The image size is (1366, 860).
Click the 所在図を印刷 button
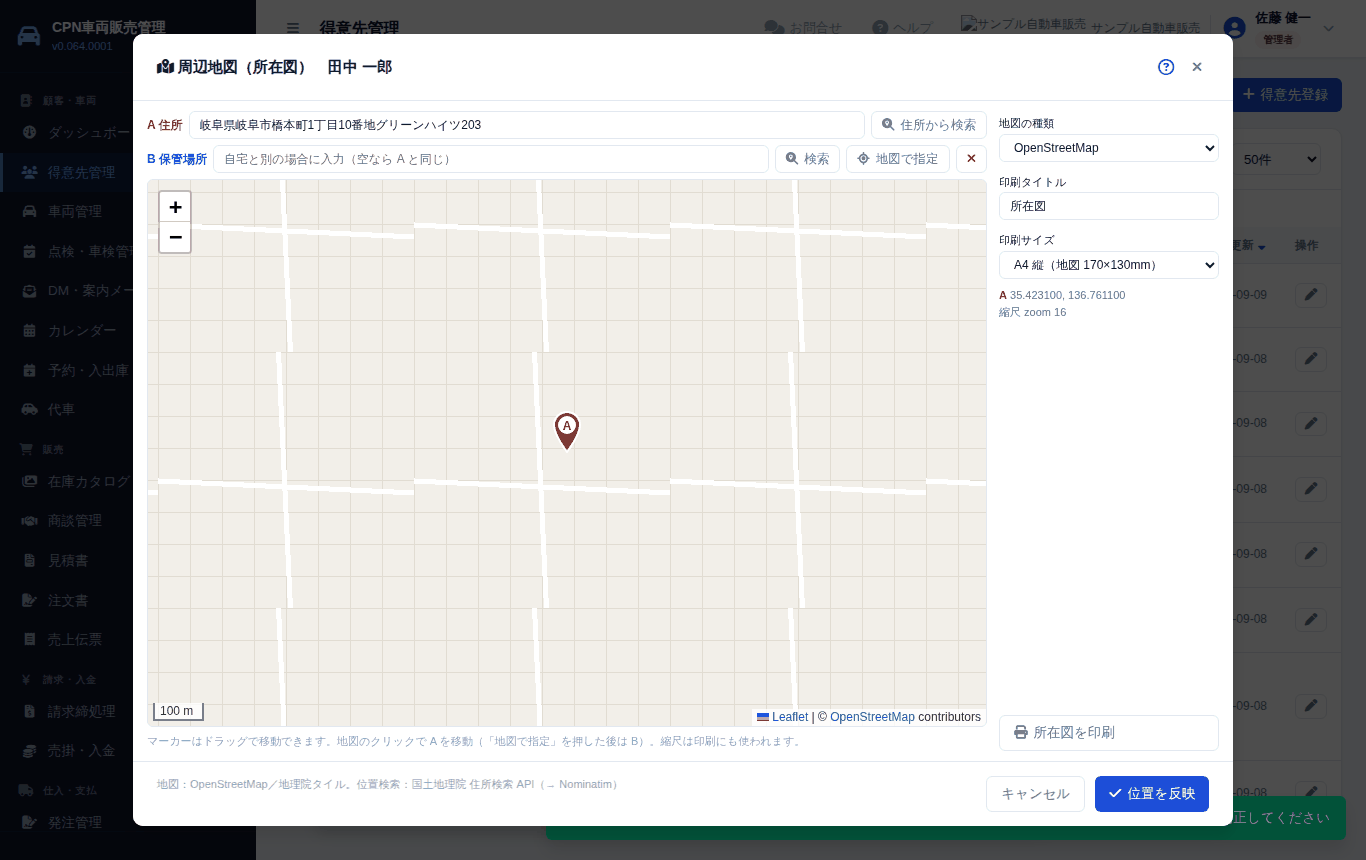(x=1109, y=733)
